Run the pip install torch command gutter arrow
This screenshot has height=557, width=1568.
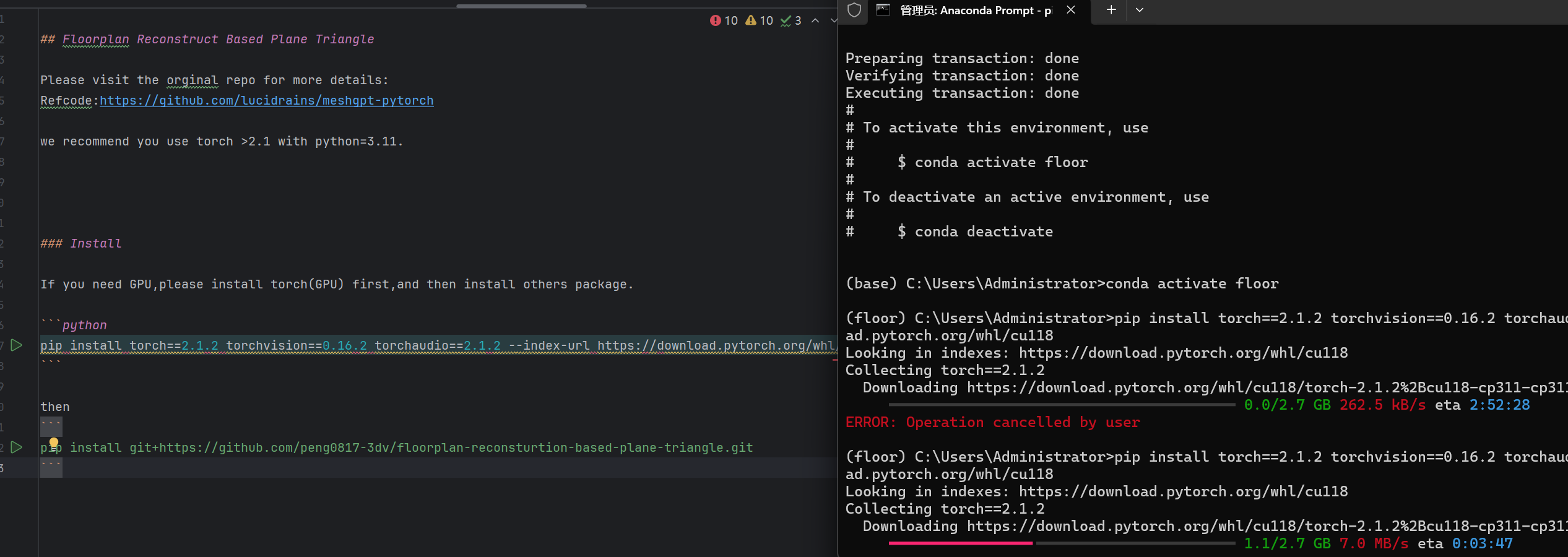tap(17, 345)
